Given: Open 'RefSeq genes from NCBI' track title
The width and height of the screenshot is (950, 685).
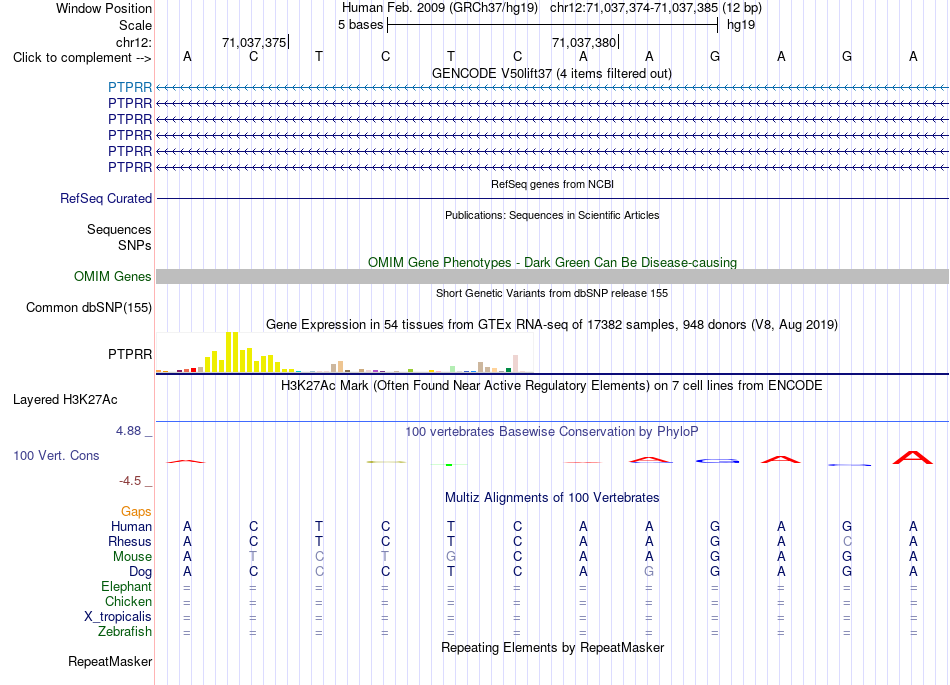Looking at the screenshot, I should tap(552, 184).
